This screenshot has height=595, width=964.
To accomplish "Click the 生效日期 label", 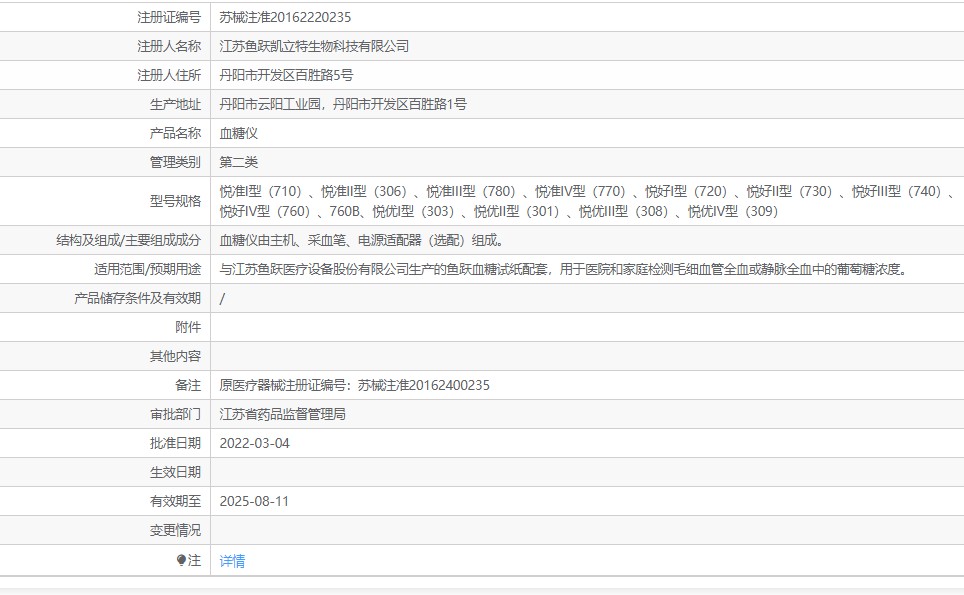I will click(175, 472).
